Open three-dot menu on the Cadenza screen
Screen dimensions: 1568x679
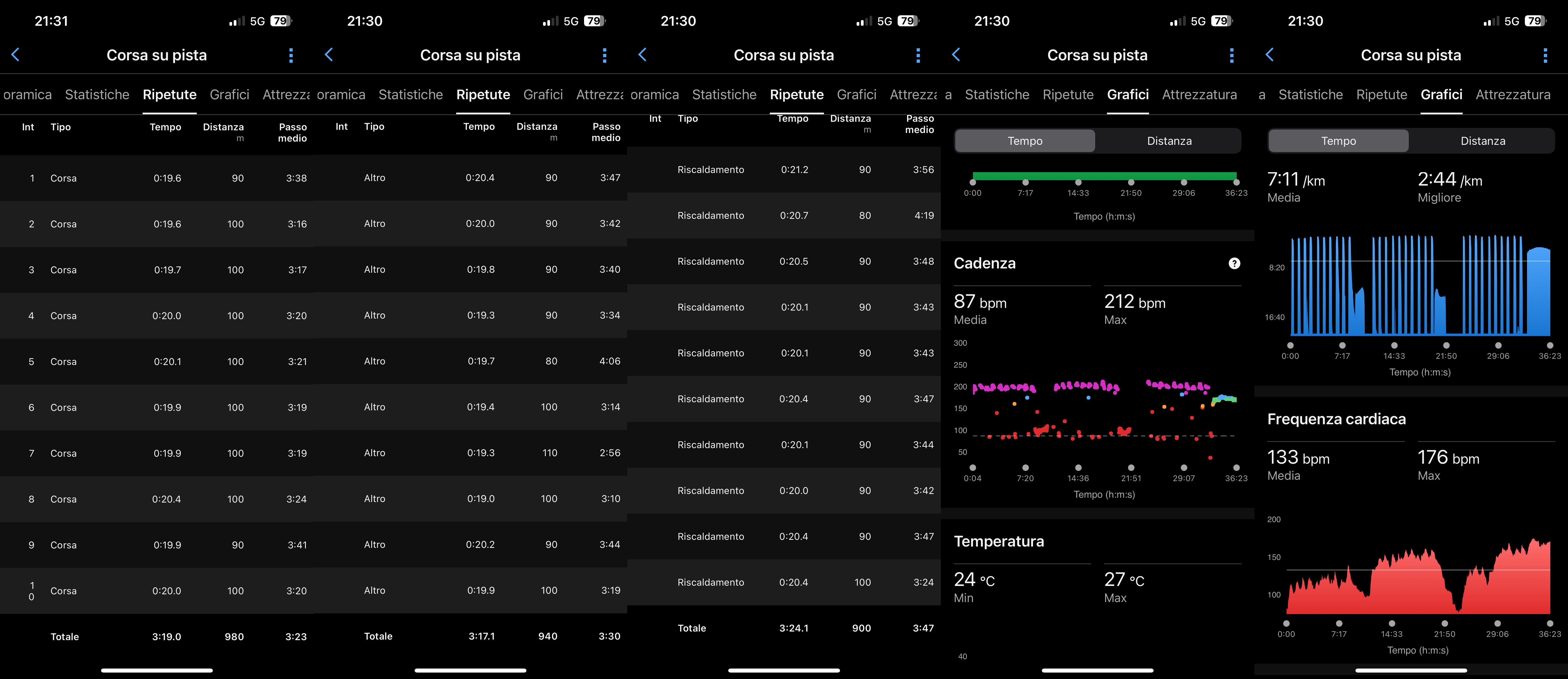click(x=1231, y=56)
